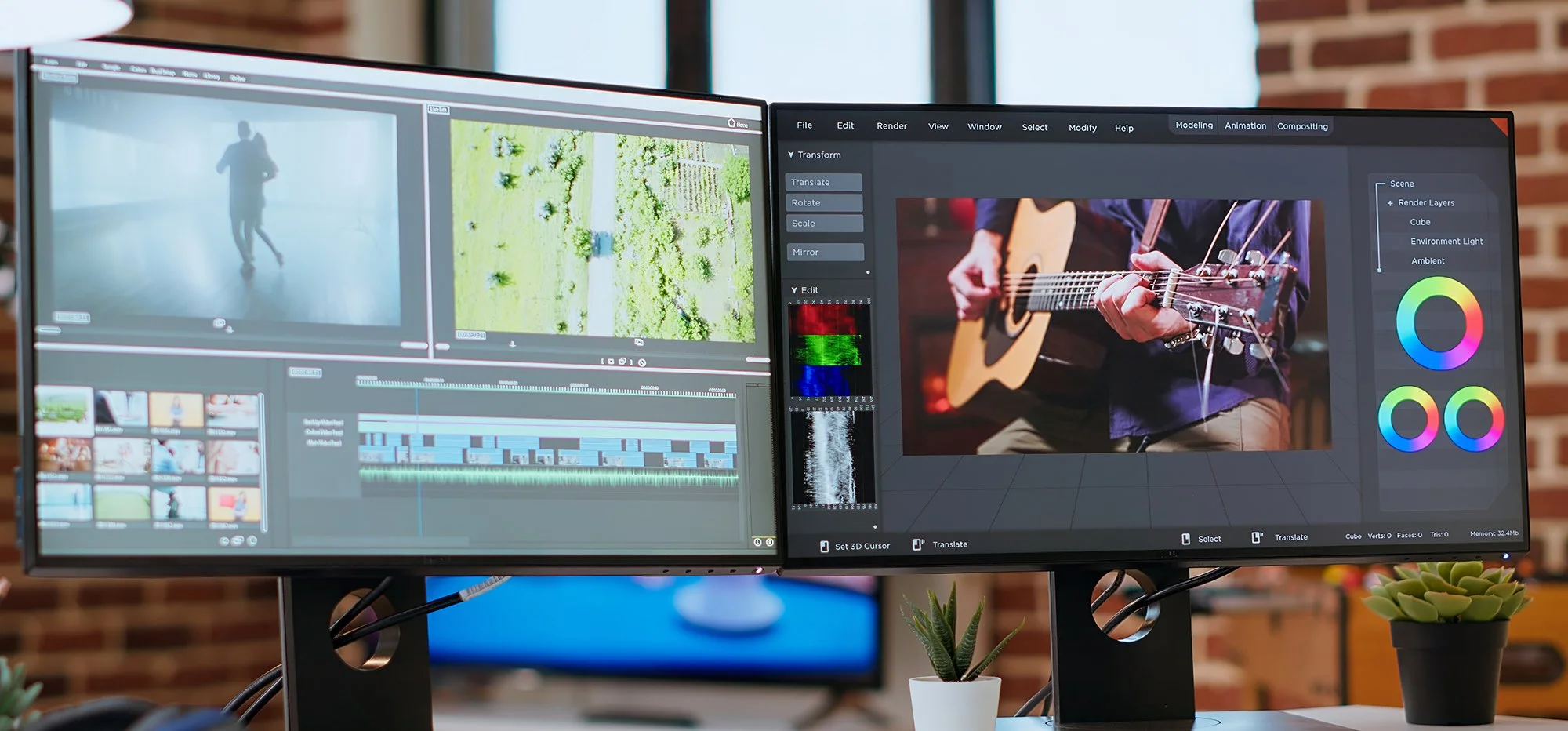Collapse the Transform panel triangle
This screenshot has height=731, width=1568.
tap(790, 155)
